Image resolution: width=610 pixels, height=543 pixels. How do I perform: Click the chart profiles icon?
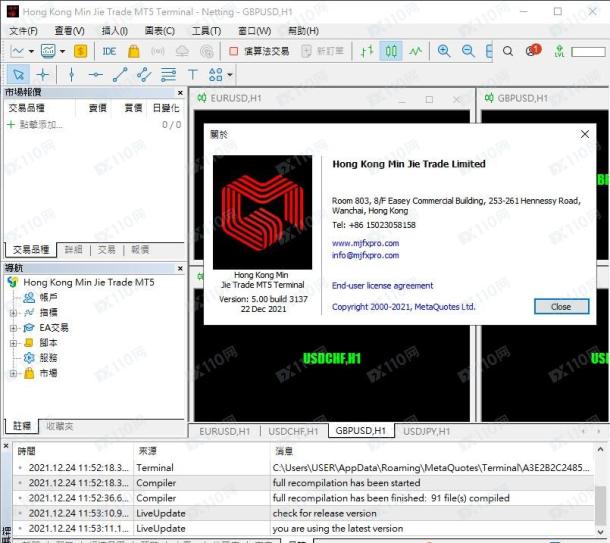tap(48, 51)
